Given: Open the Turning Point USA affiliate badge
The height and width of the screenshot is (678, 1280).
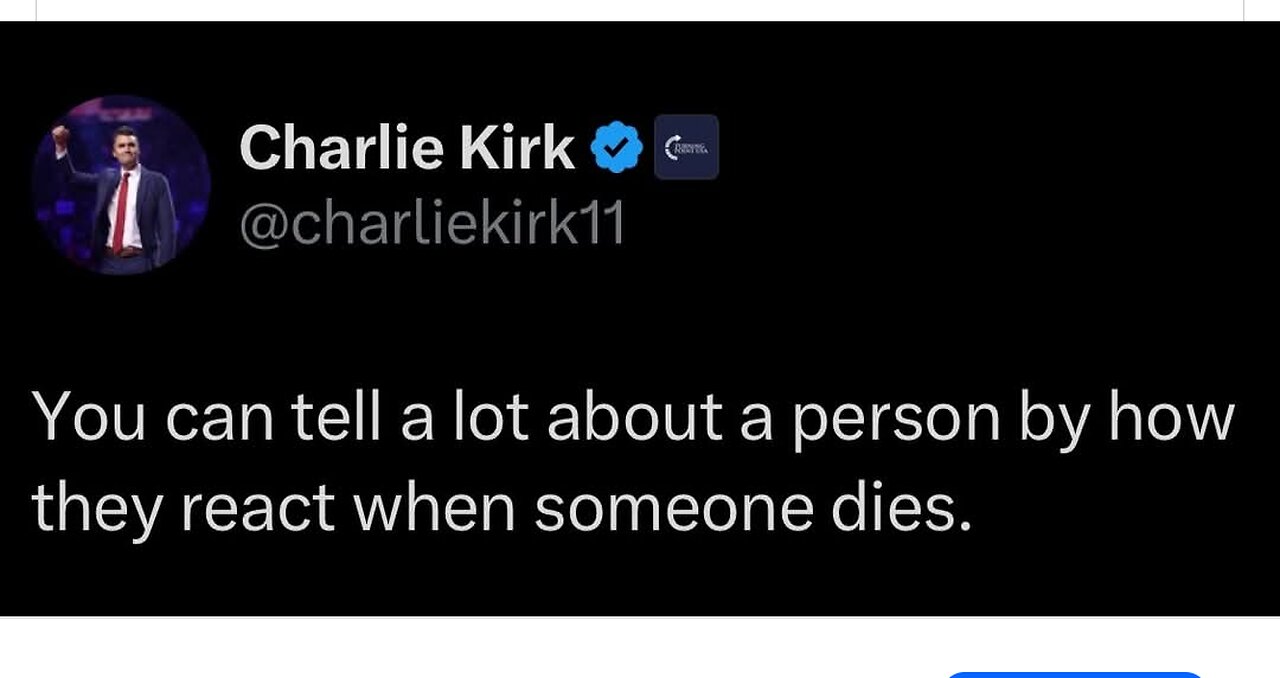Looking at the screenshot, I should [686, 147].
